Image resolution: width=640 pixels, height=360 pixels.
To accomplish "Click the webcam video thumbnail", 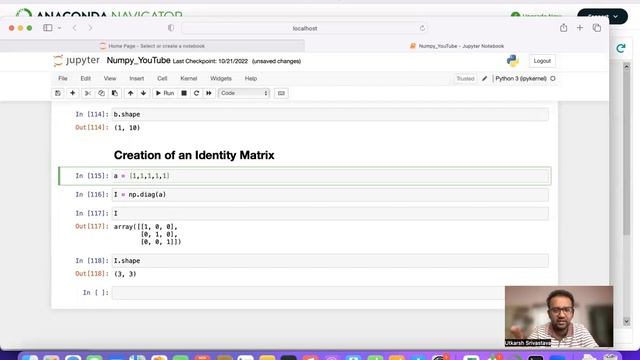I will pyautogui.click(x=559, y=316).
